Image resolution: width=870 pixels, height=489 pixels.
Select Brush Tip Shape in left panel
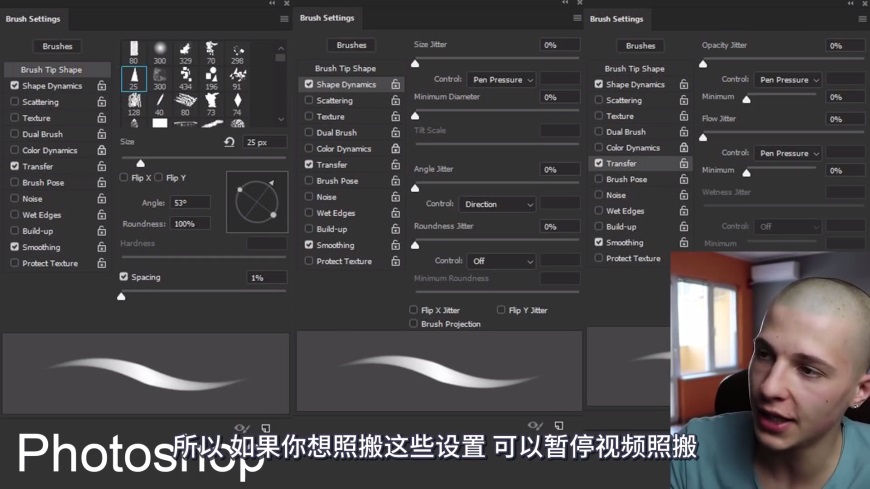pos(57,69)
